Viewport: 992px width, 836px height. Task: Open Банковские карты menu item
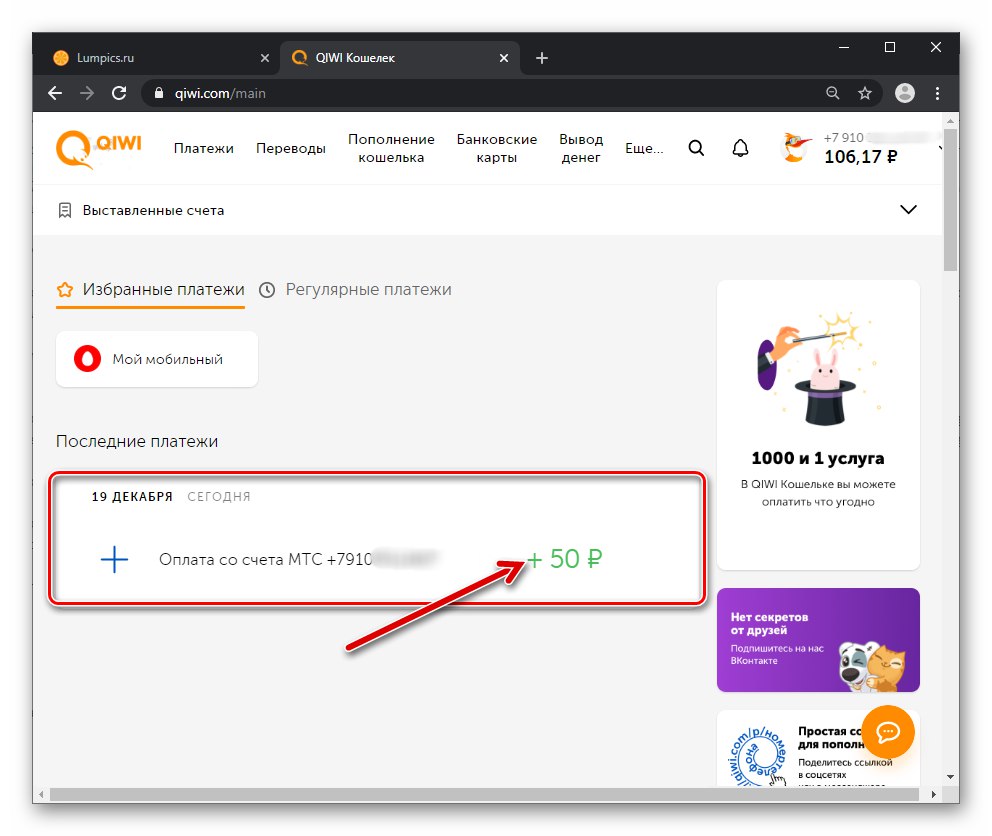(x=497, y=148)
